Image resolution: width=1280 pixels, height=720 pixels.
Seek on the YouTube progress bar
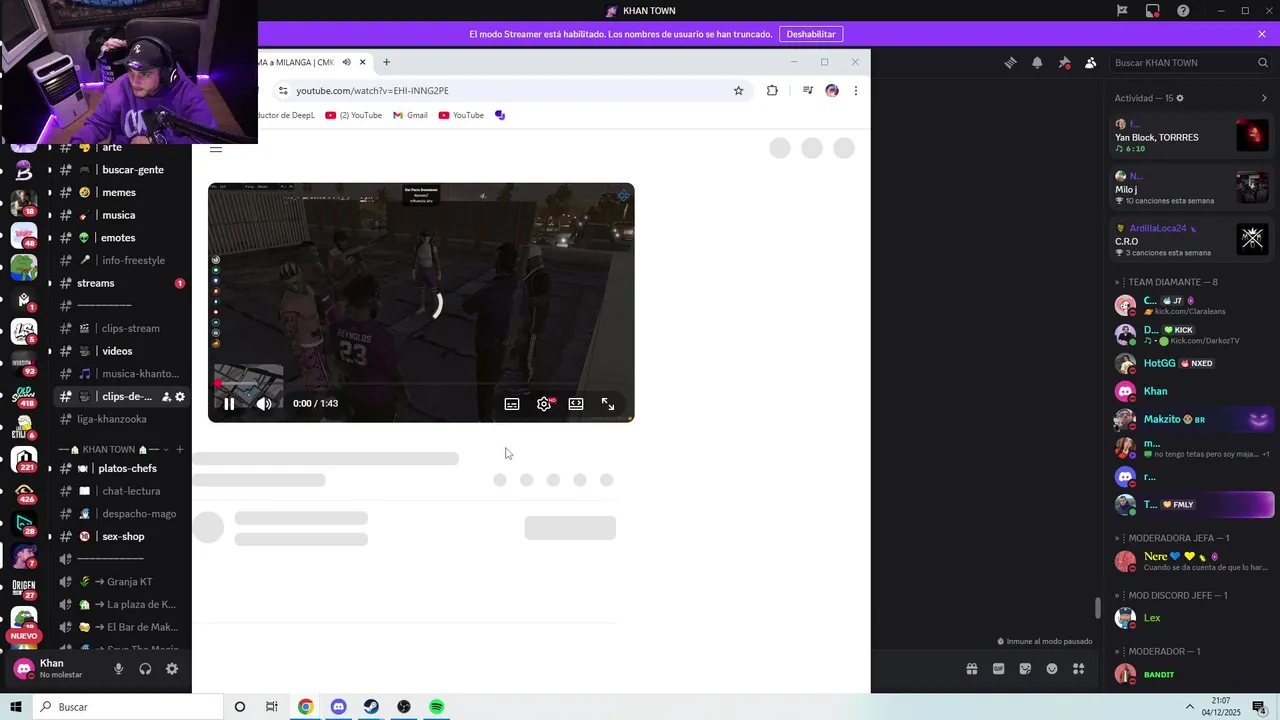coord(421,384)
